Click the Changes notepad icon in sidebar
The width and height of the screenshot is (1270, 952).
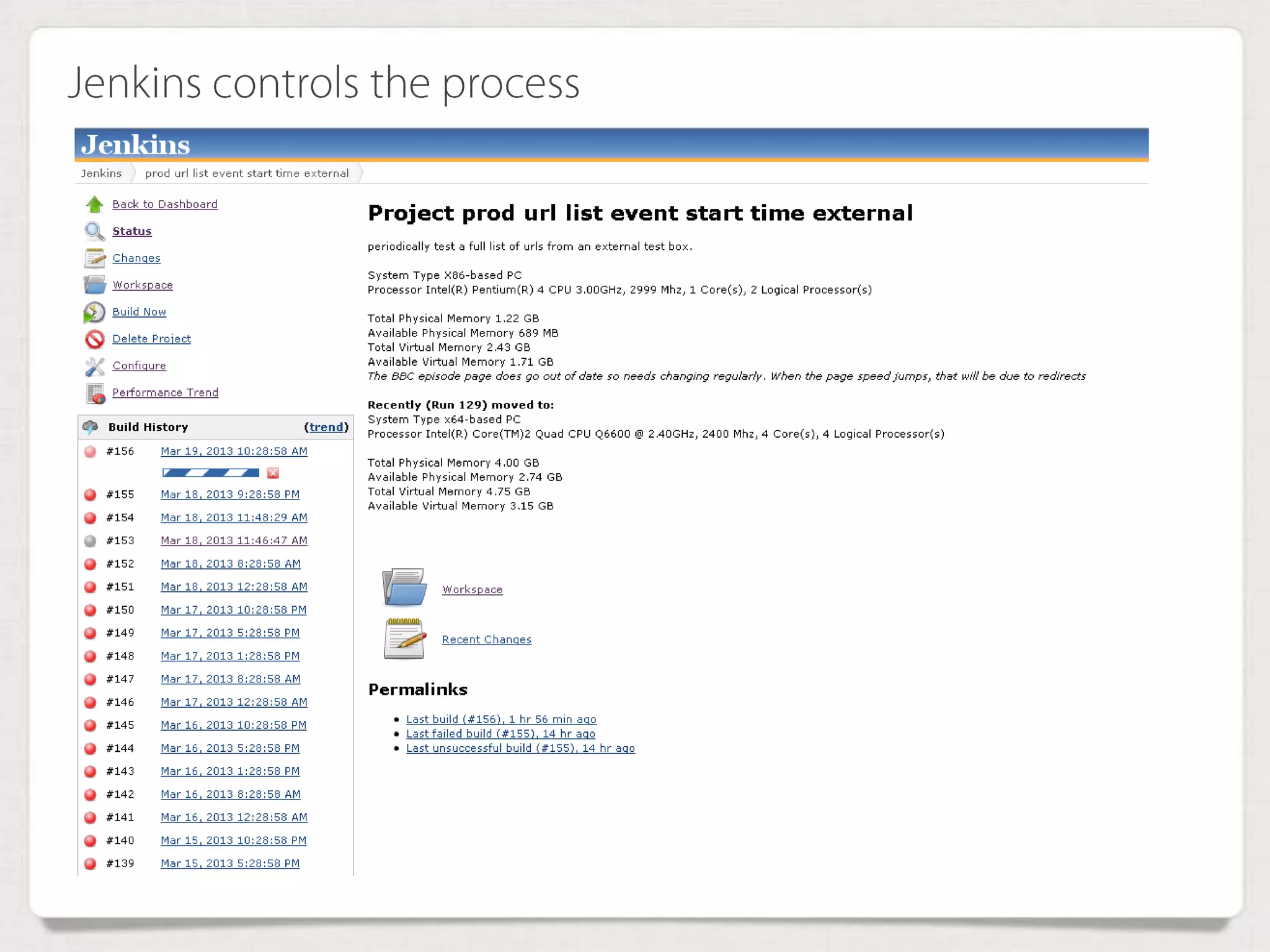pos(94,258)
